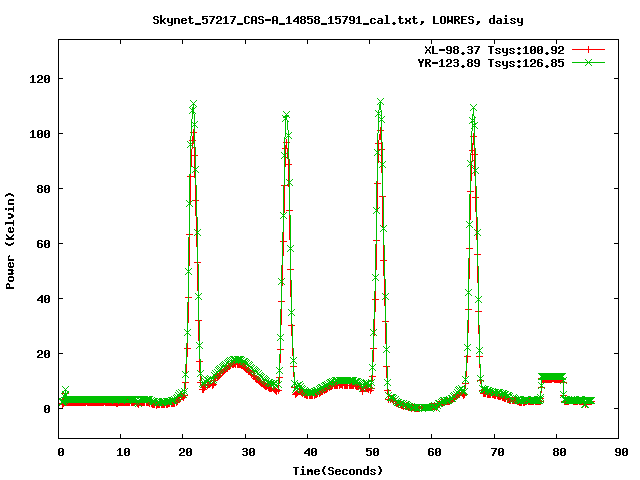Click the x-axis tick label 30
This screenshot has height=480, width=640.
click(x=248, y=452)
